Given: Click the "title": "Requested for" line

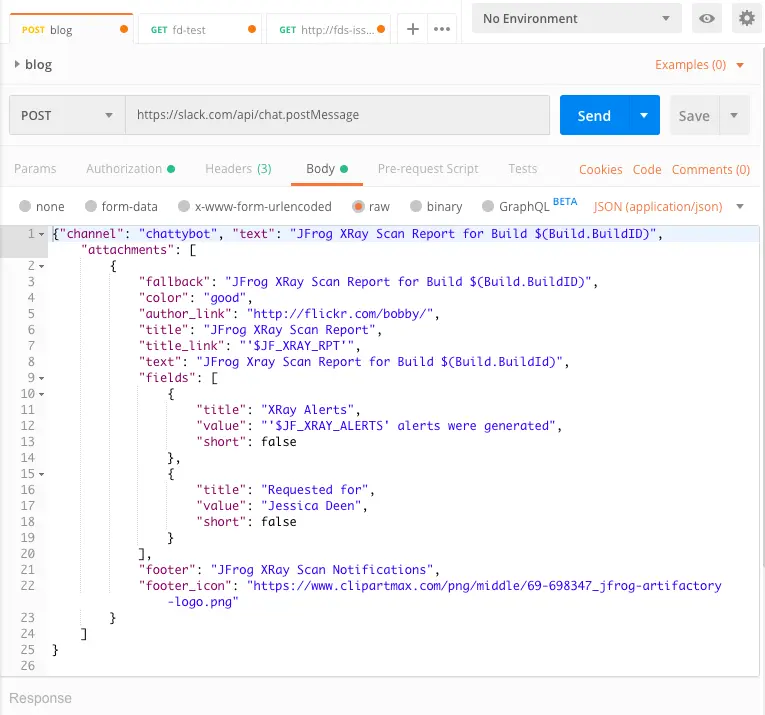Looking at the screenshot, I should click(285, 490).
